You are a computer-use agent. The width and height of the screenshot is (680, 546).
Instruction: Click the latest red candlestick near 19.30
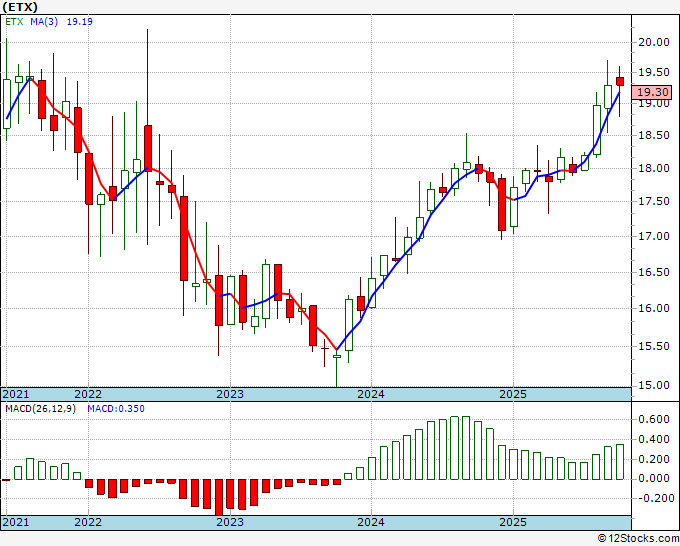620,82
